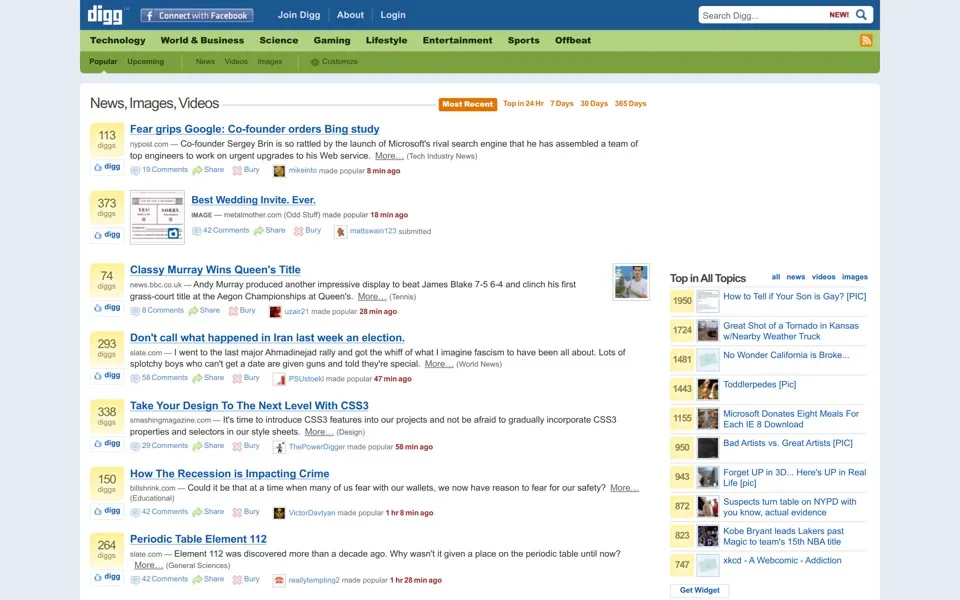
Task: Switch to the Upcoming tab
Action: pos(146,62)
